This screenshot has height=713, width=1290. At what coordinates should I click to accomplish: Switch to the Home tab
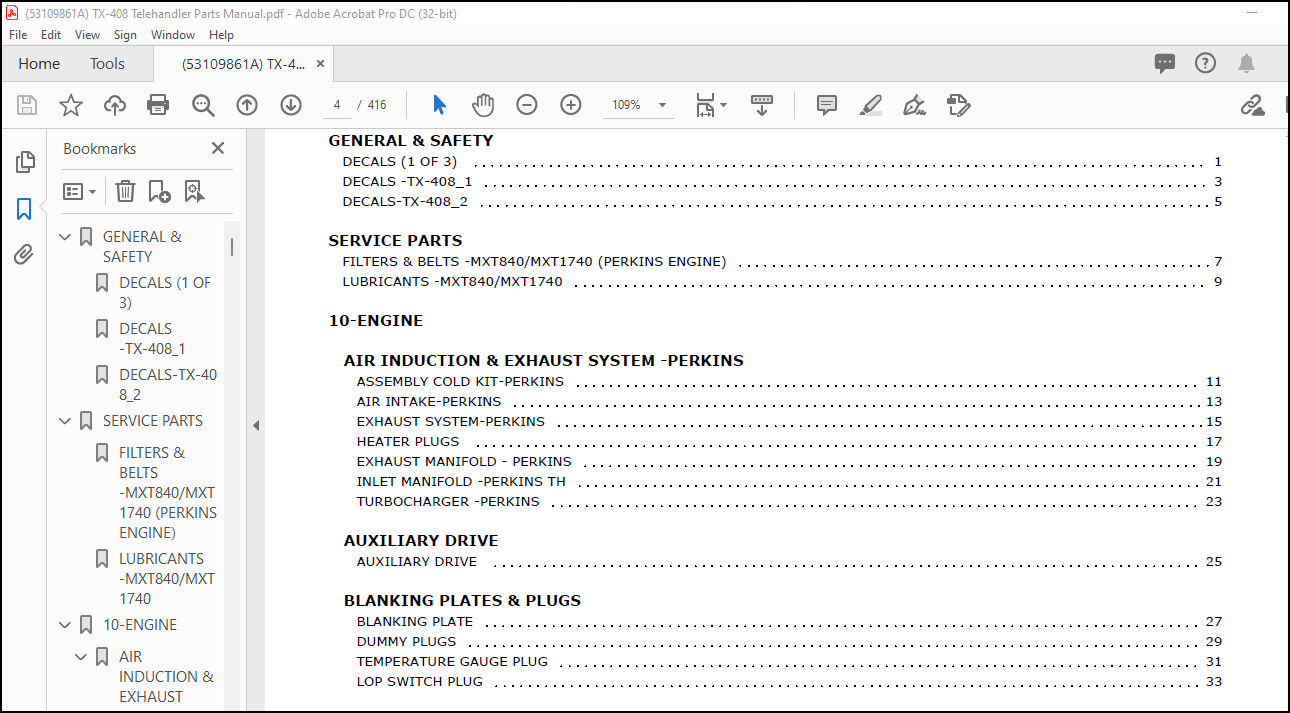39,63
